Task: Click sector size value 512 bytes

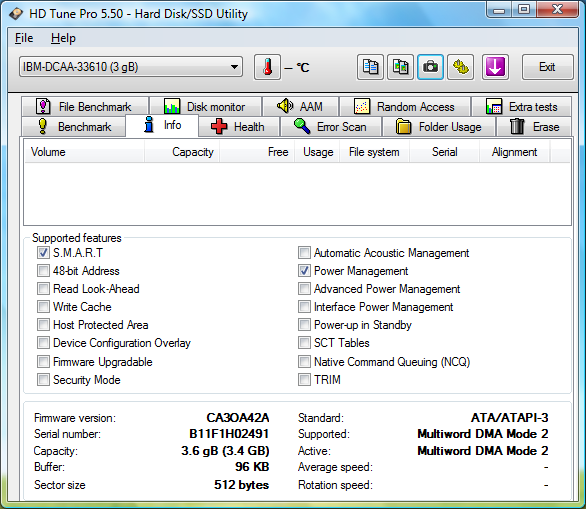Action: pos(241,485)
